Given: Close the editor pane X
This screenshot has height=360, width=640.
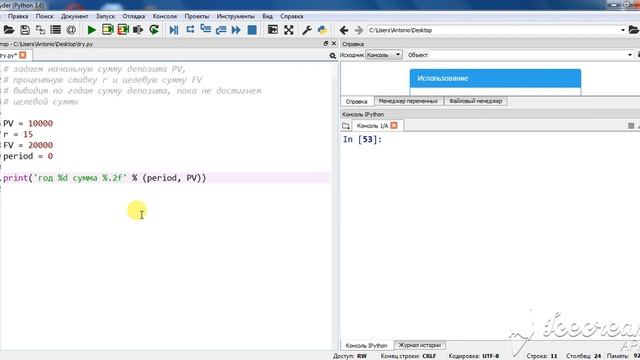Looking at the screenshot, I should coord(334,43).
